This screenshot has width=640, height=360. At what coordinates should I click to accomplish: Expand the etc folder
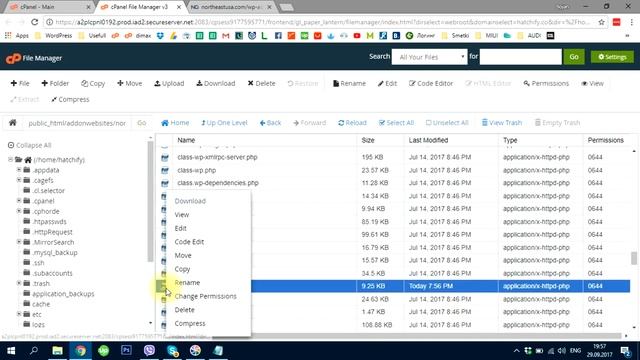pyautogui.click(x=19, y=314)
